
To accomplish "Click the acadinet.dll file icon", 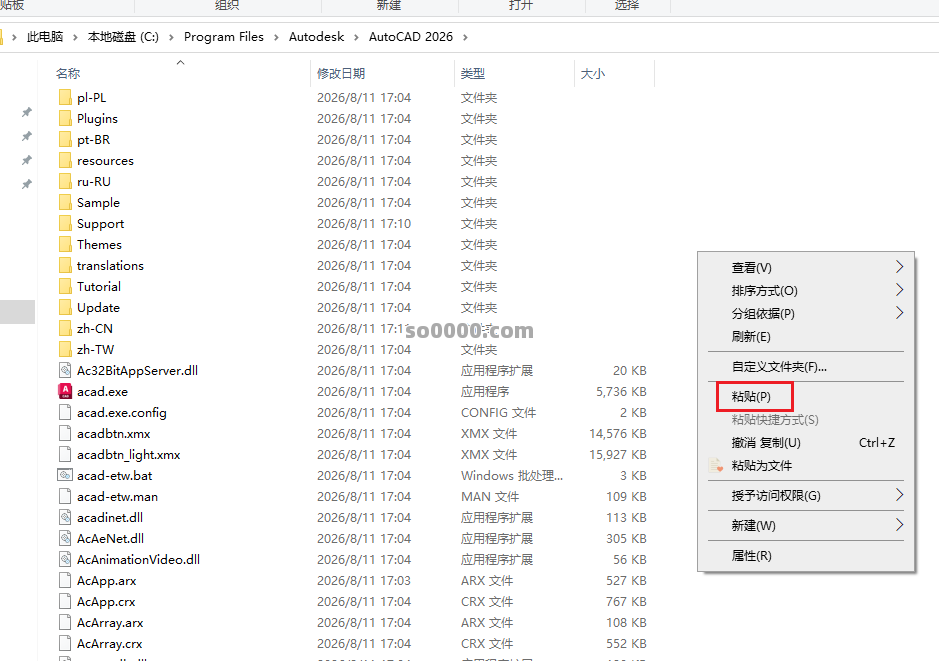I will pyautogui.click(x=65, y=517).
